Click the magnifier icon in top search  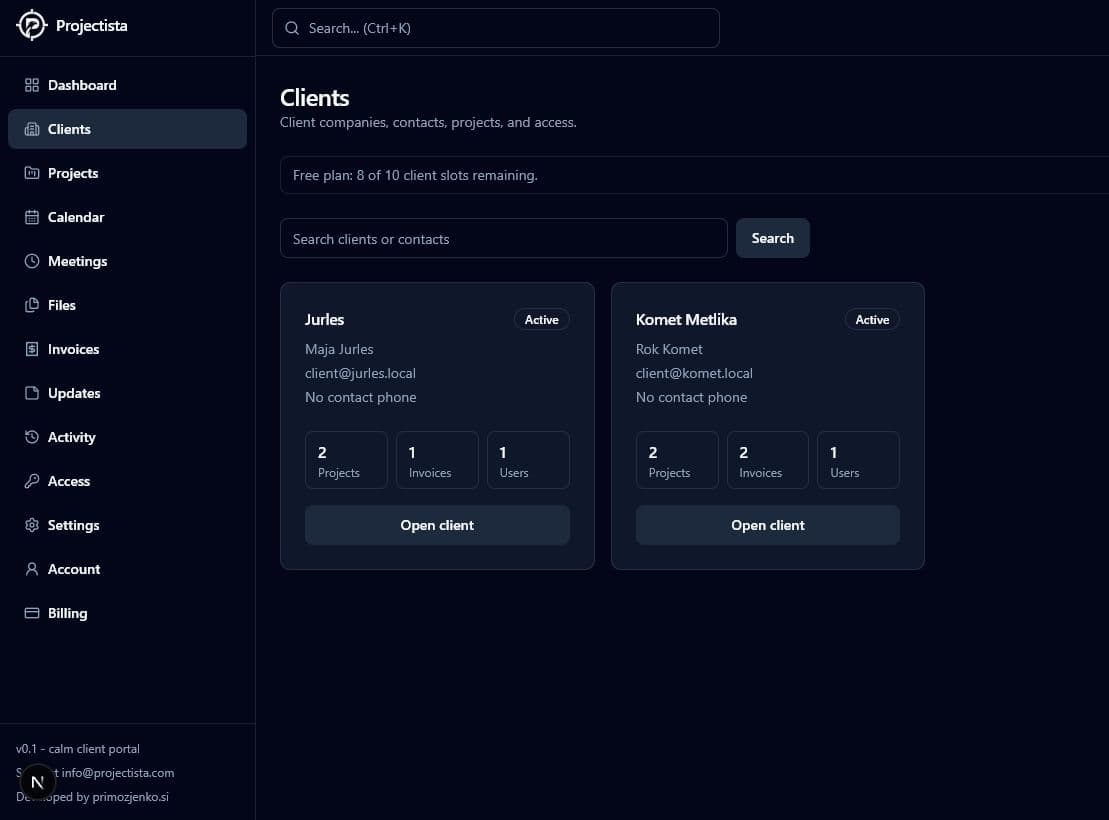pyautogui.click(x=292, y=28)
